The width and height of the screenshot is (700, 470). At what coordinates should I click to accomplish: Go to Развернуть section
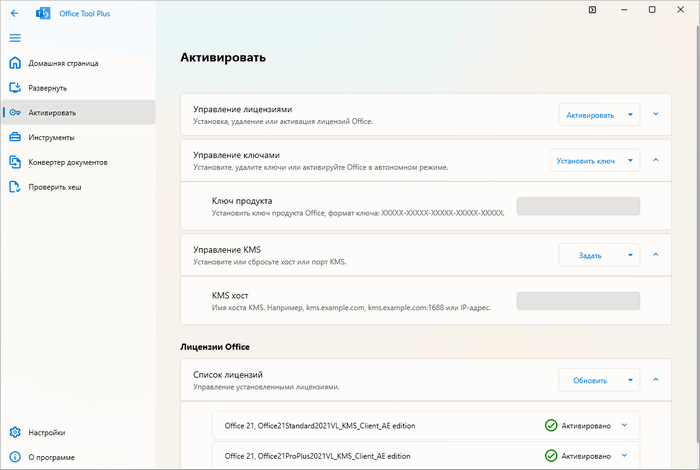pos(48,88)
